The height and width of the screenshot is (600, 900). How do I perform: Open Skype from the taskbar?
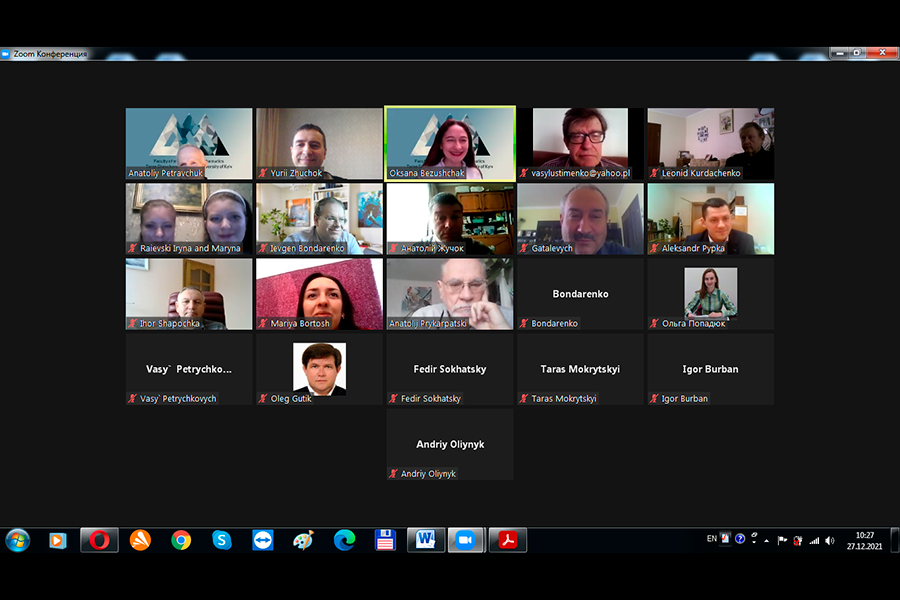pos(222,540)
